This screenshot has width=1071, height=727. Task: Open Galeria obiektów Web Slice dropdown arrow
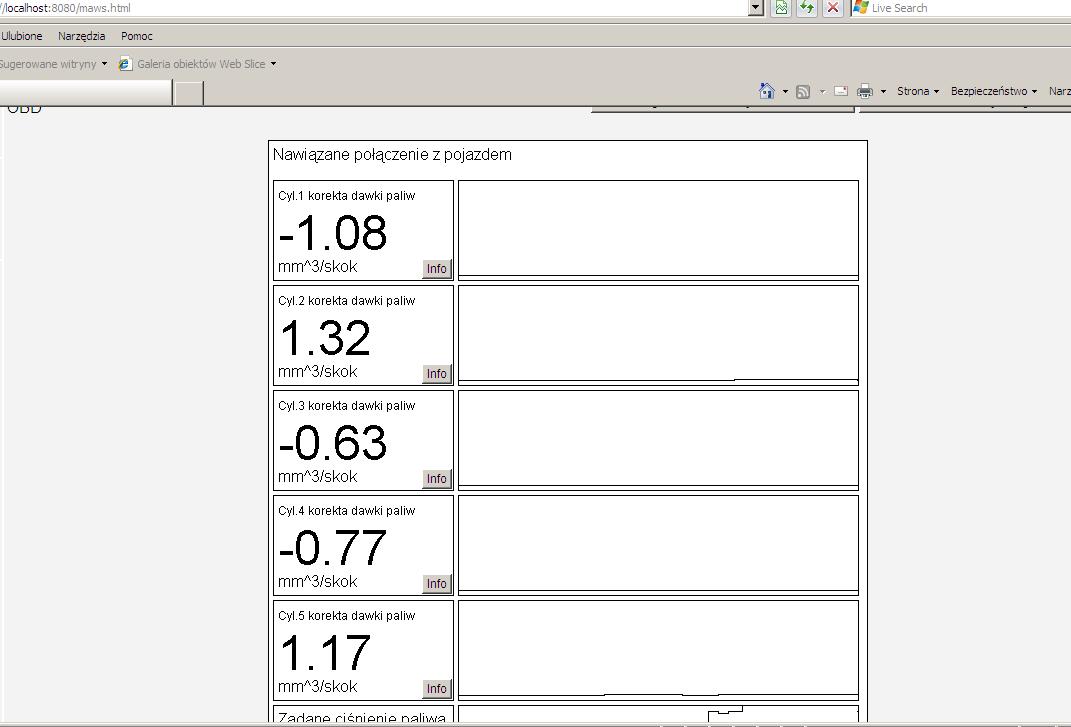273,64
